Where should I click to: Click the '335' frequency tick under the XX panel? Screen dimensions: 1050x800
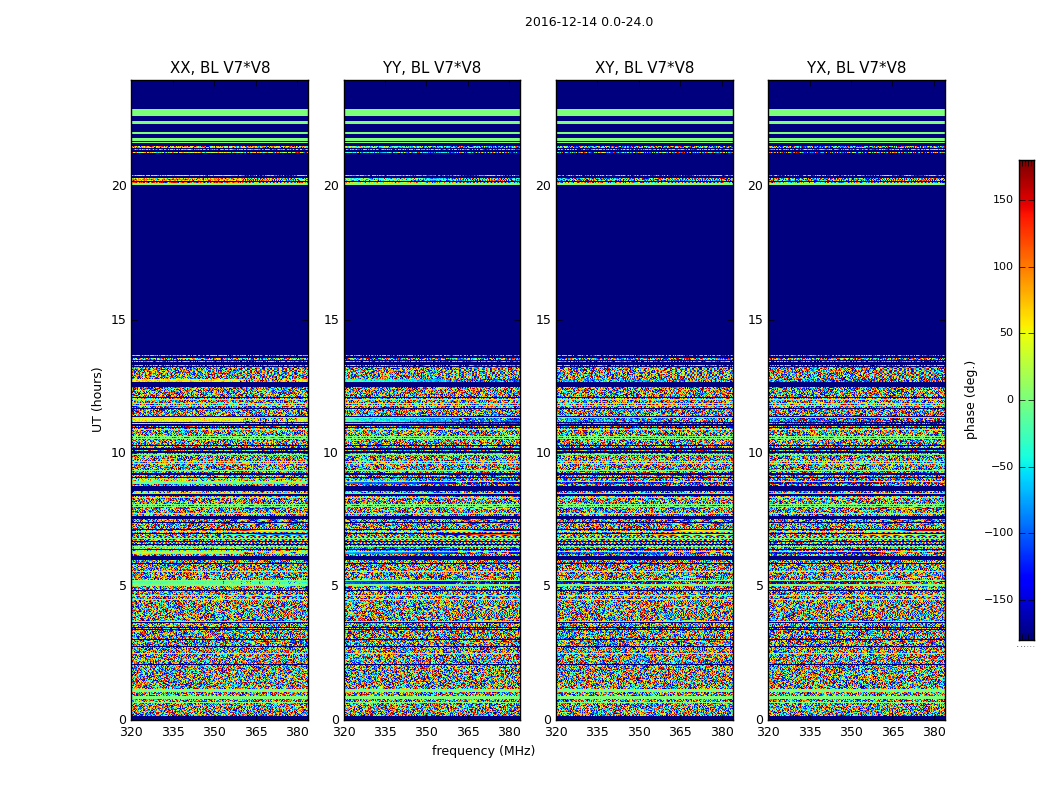pyautogui.click(x=173, y=732)
